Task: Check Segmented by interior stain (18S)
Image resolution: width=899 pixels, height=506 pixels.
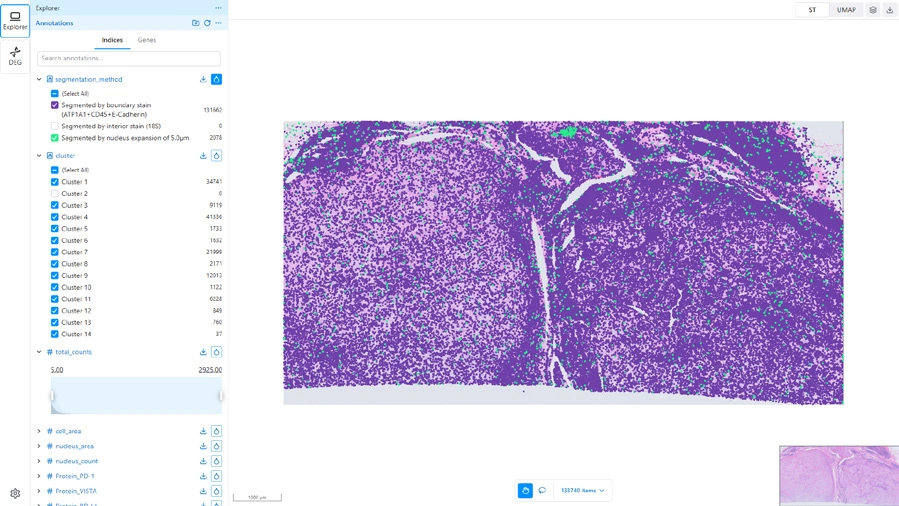Action: click(54, 126)
